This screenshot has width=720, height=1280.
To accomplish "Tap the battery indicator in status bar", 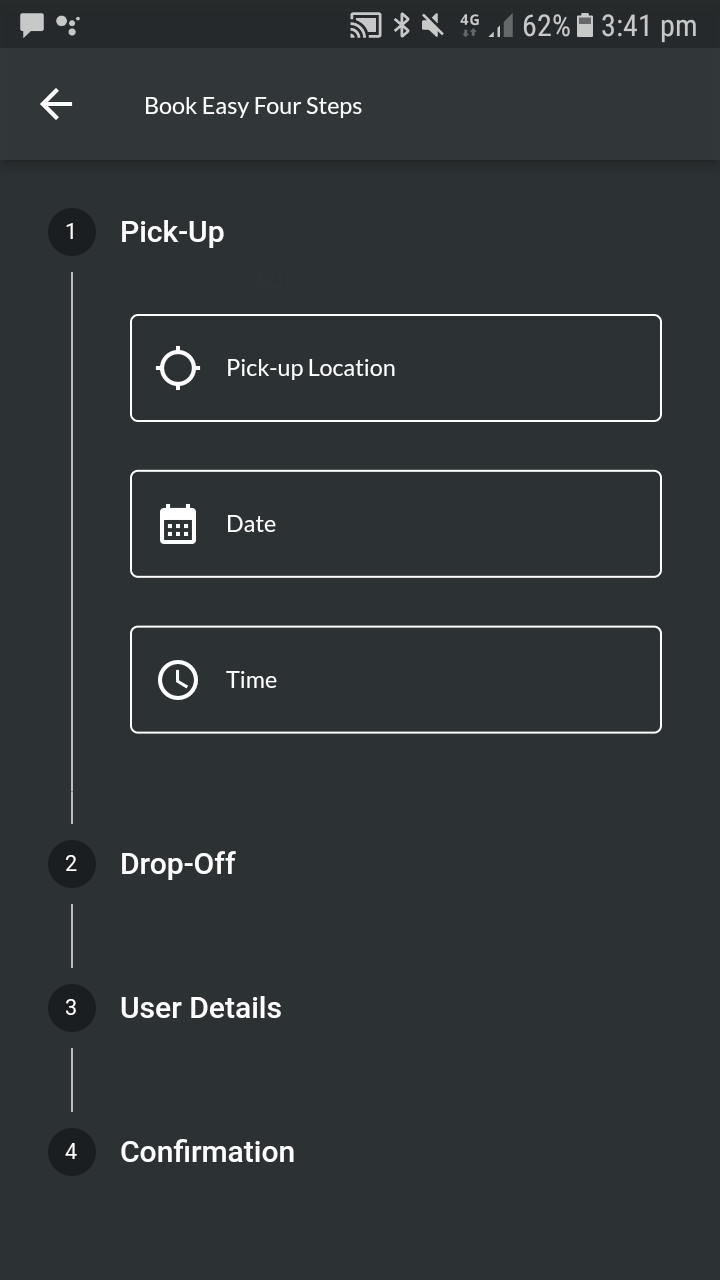I will pyautogui.click(x=586, y=25).
